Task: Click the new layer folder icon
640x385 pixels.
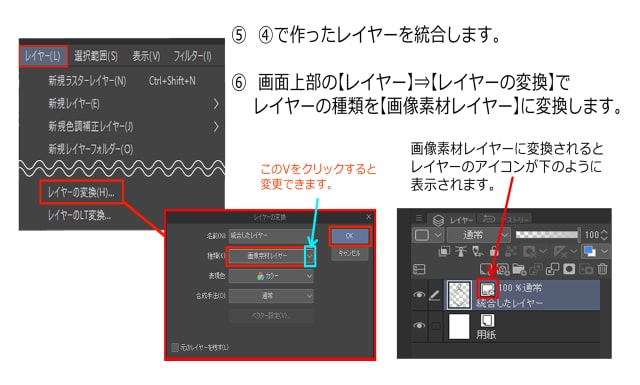Action: coord(519,269)
